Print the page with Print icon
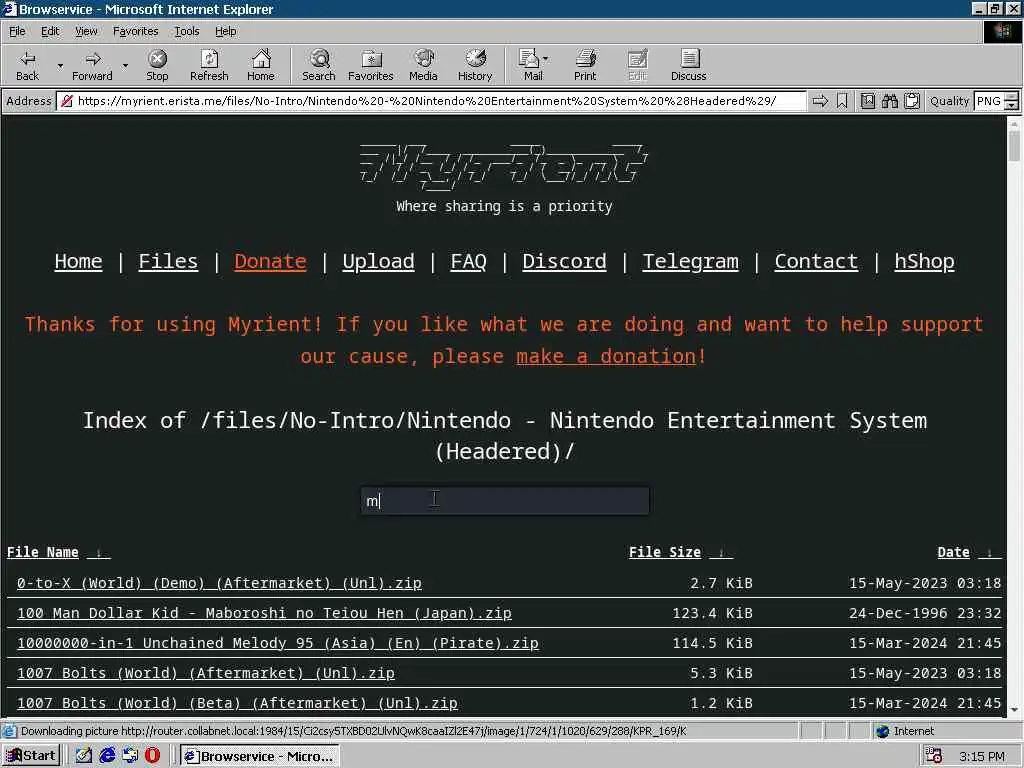This screenshot has width=1024, height=768. [585, 65]
